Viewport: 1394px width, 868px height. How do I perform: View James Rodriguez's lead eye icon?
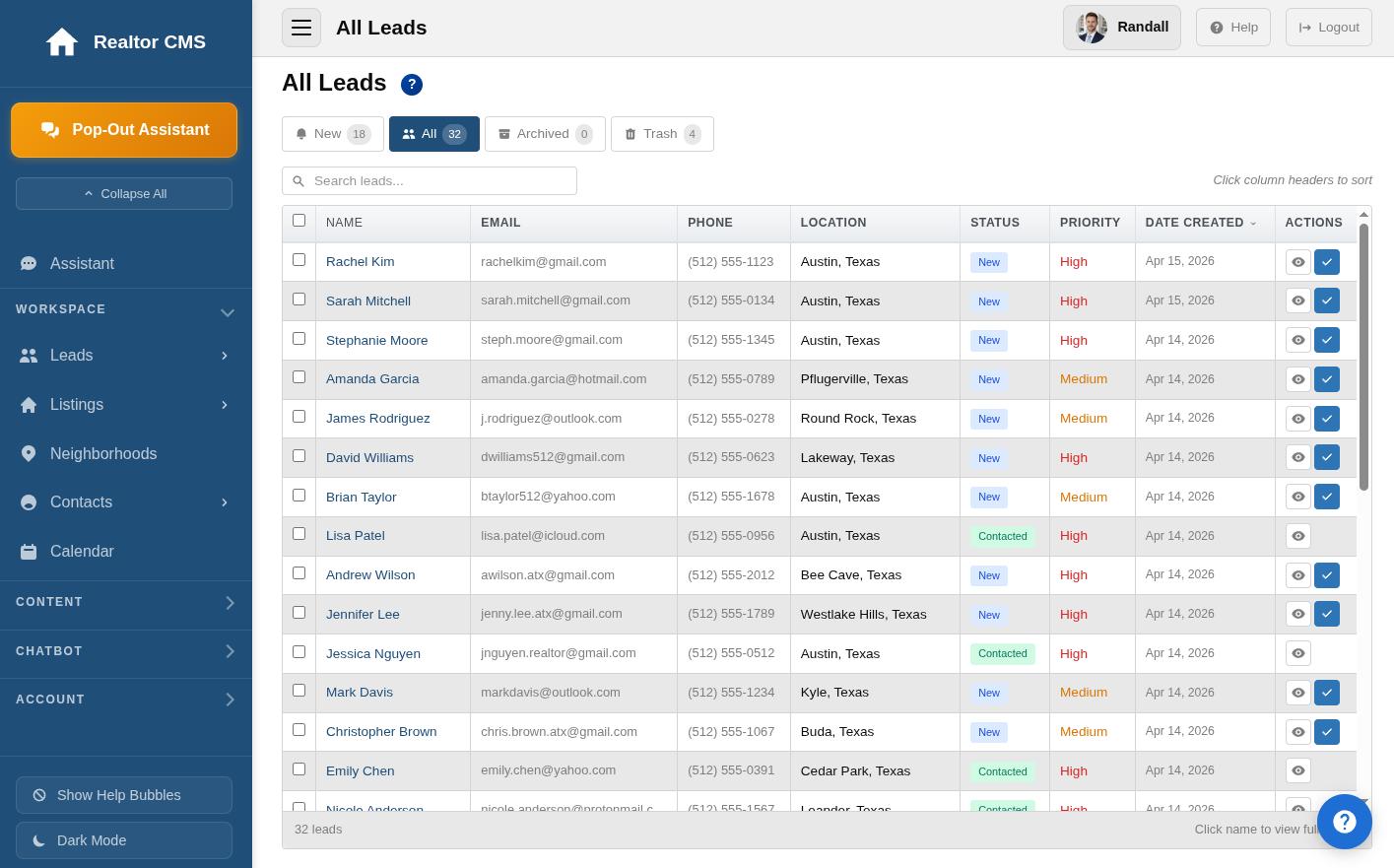click(x=1298, y=419)
